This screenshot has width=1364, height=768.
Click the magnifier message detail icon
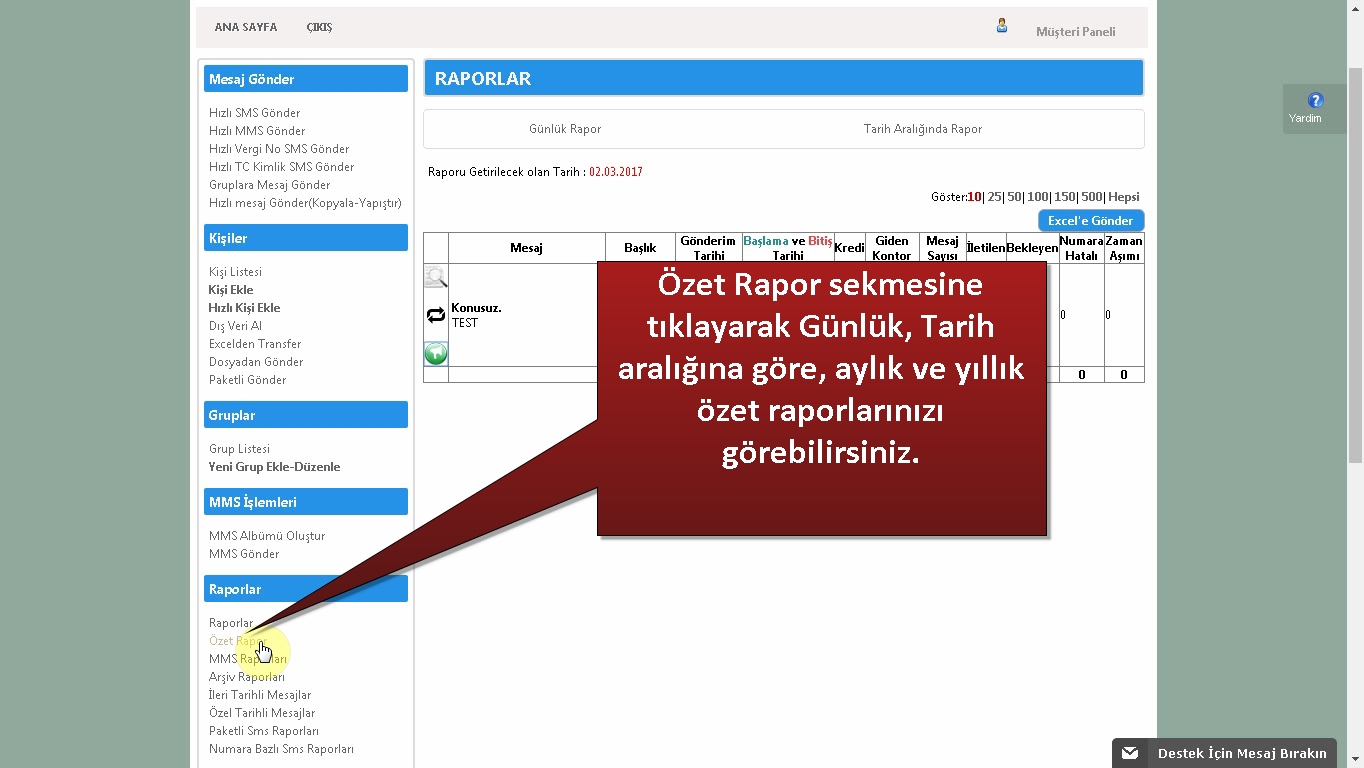click(x=436, y=277)
